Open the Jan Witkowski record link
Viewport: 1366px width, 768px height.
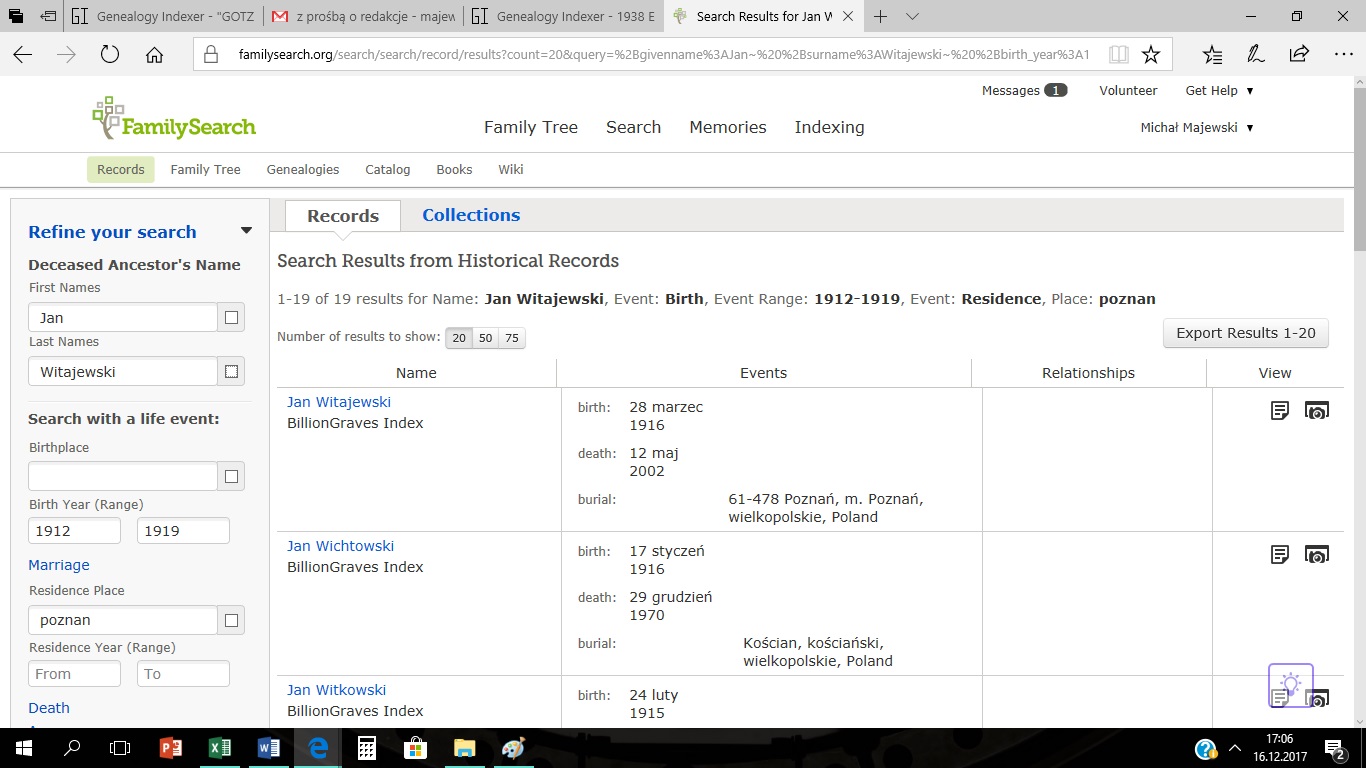click(x=336, y=690)
